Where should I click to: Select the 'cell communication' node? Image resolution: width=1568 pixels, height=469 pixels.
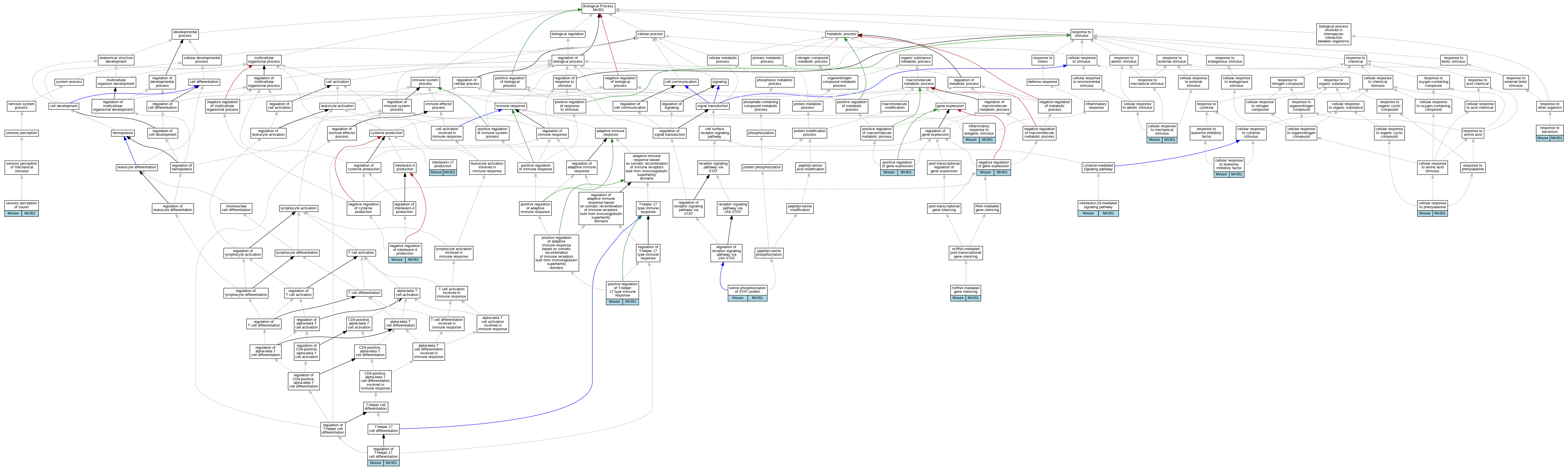[x=681, y=81]
